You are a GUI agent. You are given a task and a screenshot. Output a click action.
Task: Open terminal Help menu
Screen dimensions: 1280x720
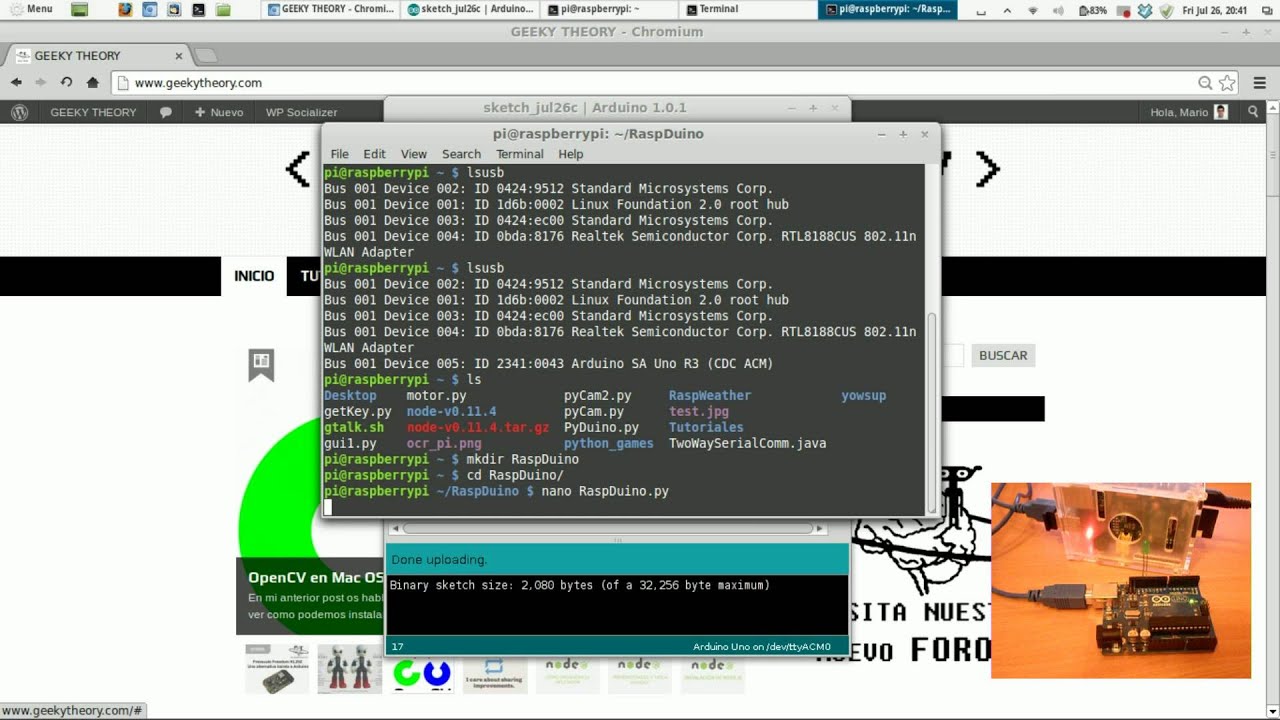pyautogui.click(x=571, y=154)
